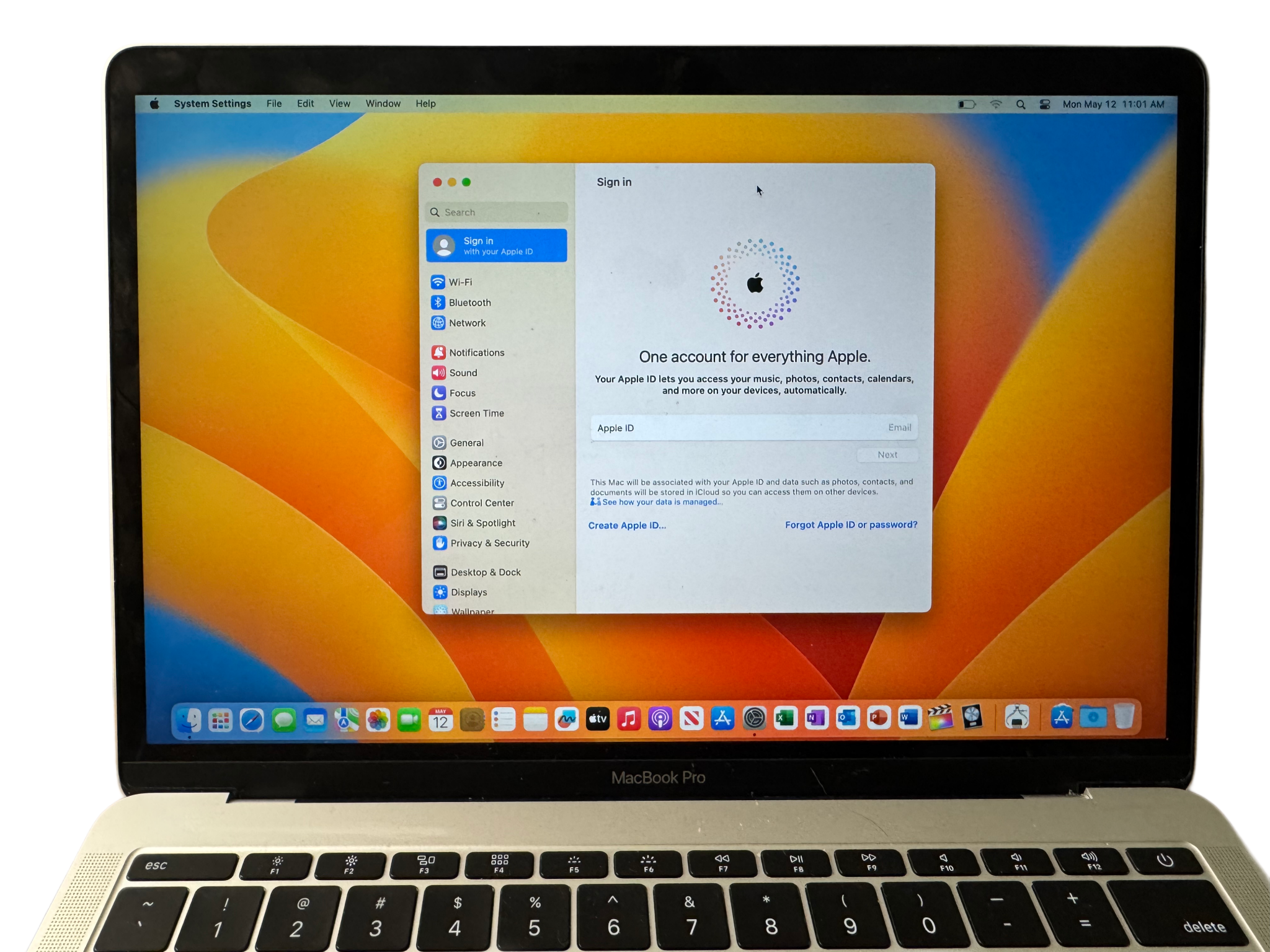Open the Apple menu
The height and width of the screenshot is (952, 1270).
pos(154,104)
